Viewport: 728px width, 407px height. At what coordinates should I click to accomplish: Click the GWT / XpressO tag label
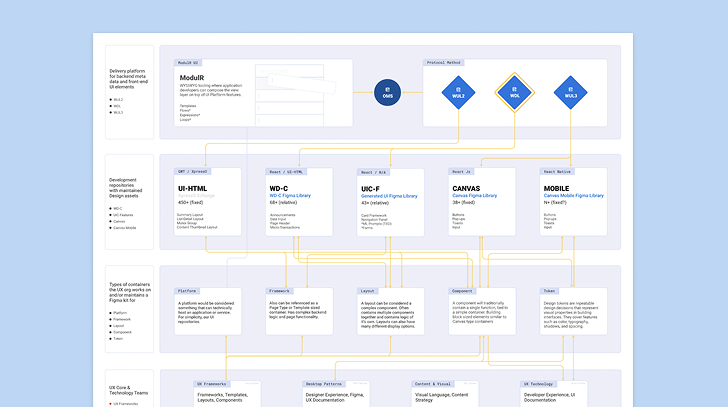coord(193,171)
